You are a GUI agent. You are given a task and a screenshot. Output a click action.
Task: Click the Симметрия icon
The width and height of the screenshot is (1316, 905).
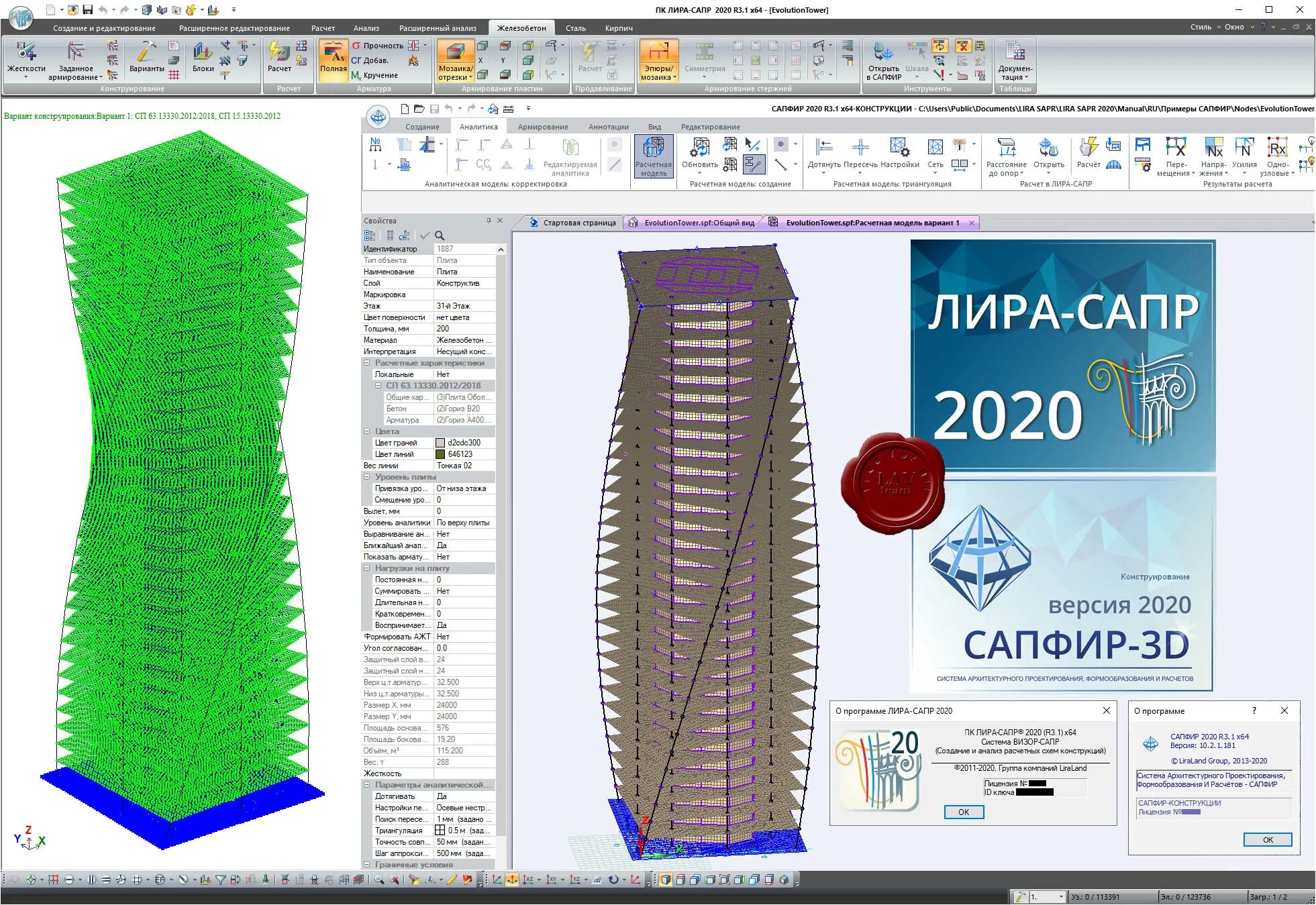point(705,52)
